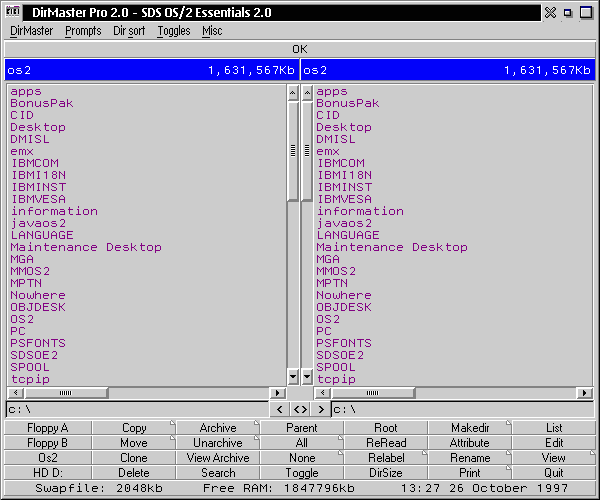Screen dimensions: 600x500
Task: Click the right pane horizontal scrollbar thumb
Action: [x=373, y=393]
